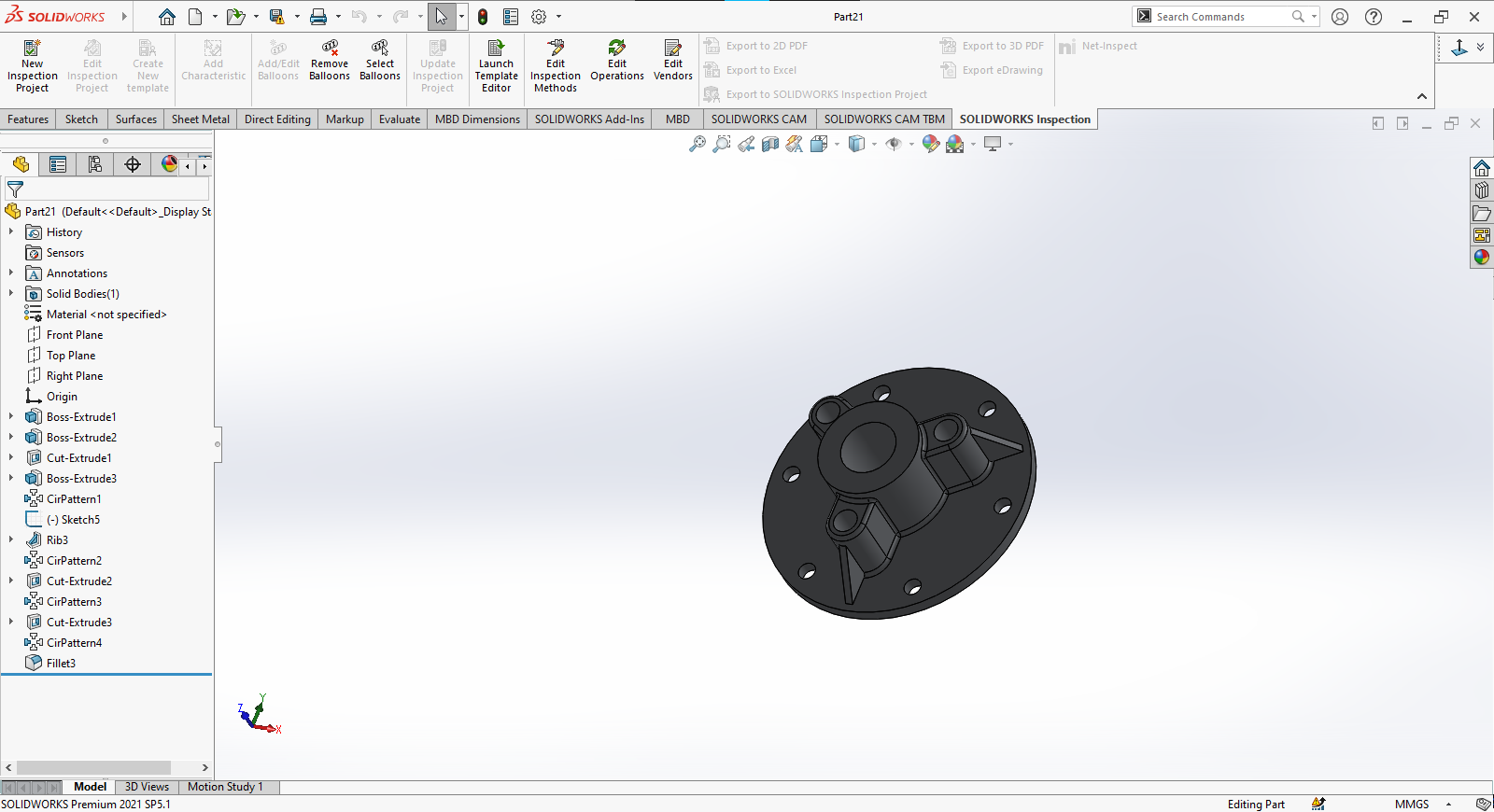This screenshot has width=1494, height=812.
Task: Launch Template Editor
Action: (497, 65)
